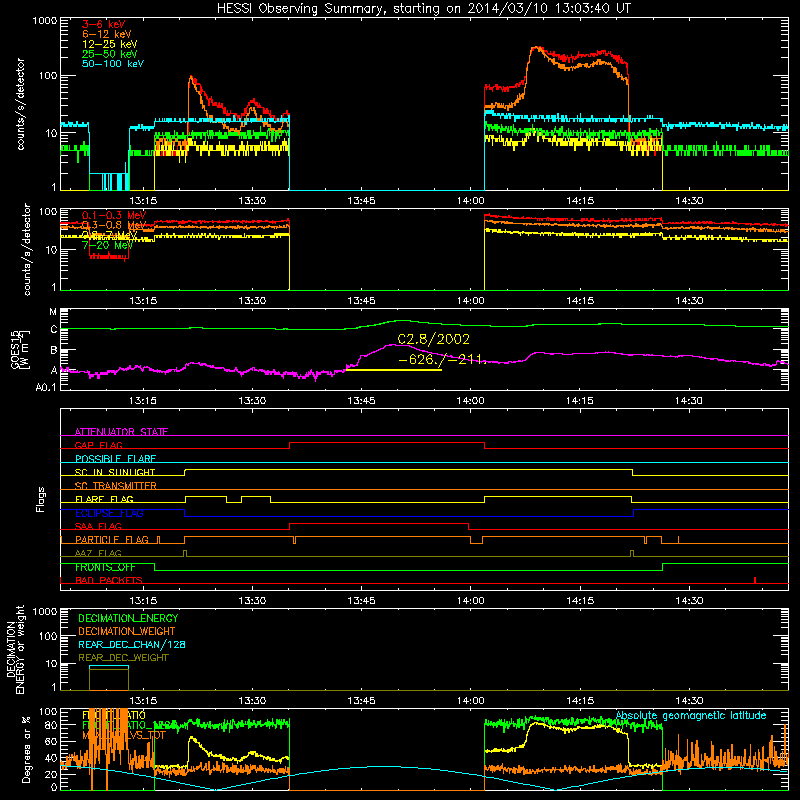Image resolution: width=800 pixels, height=800 pixels.
Task: Click the 7-20 MeV legend label
Action: 107,245
